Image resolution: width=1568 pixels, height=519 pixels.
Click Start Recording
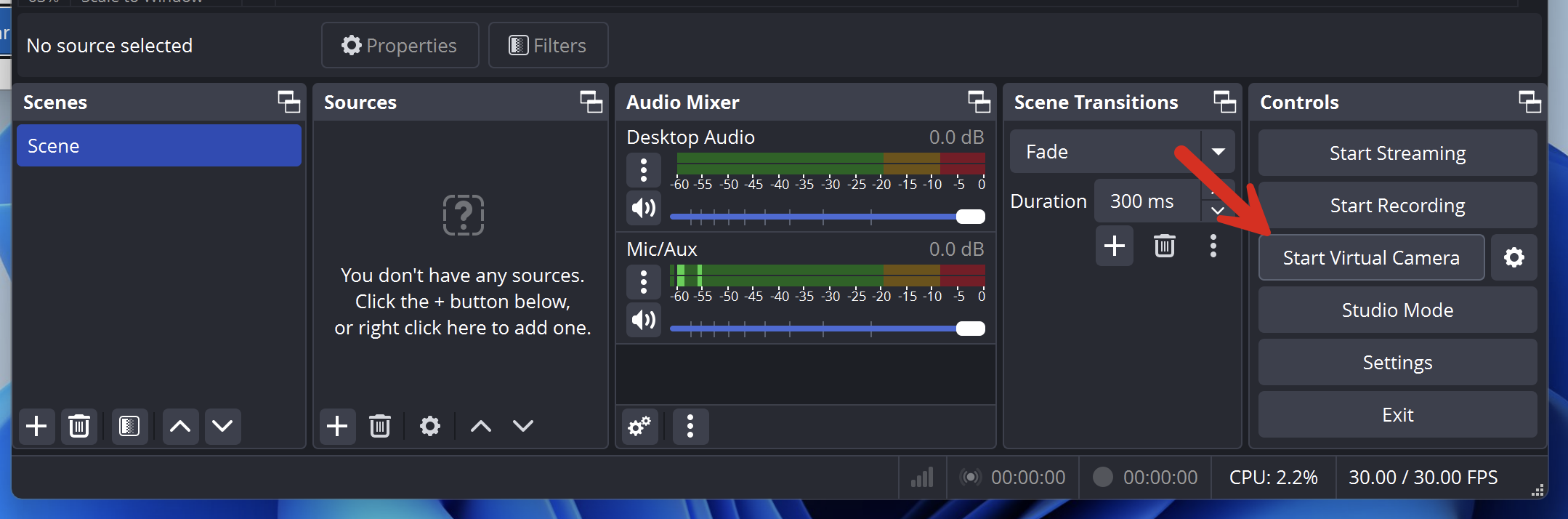click(1397, 206)
